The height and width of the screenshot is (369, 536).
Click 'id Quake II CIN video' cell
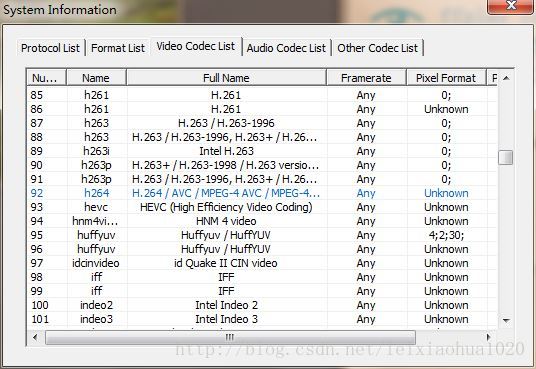coord(226,263)
